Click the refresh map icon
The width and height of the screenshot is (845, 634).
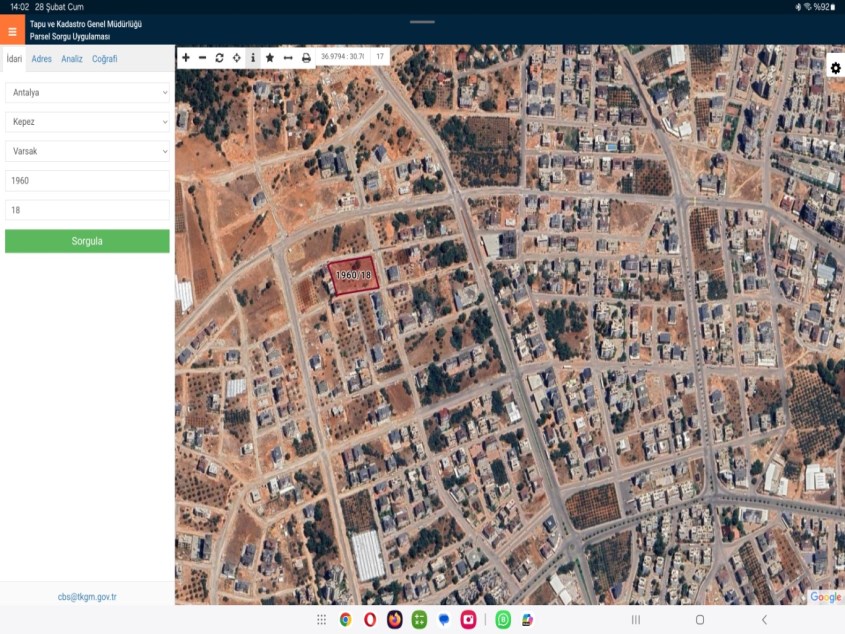tap(219, 58)
